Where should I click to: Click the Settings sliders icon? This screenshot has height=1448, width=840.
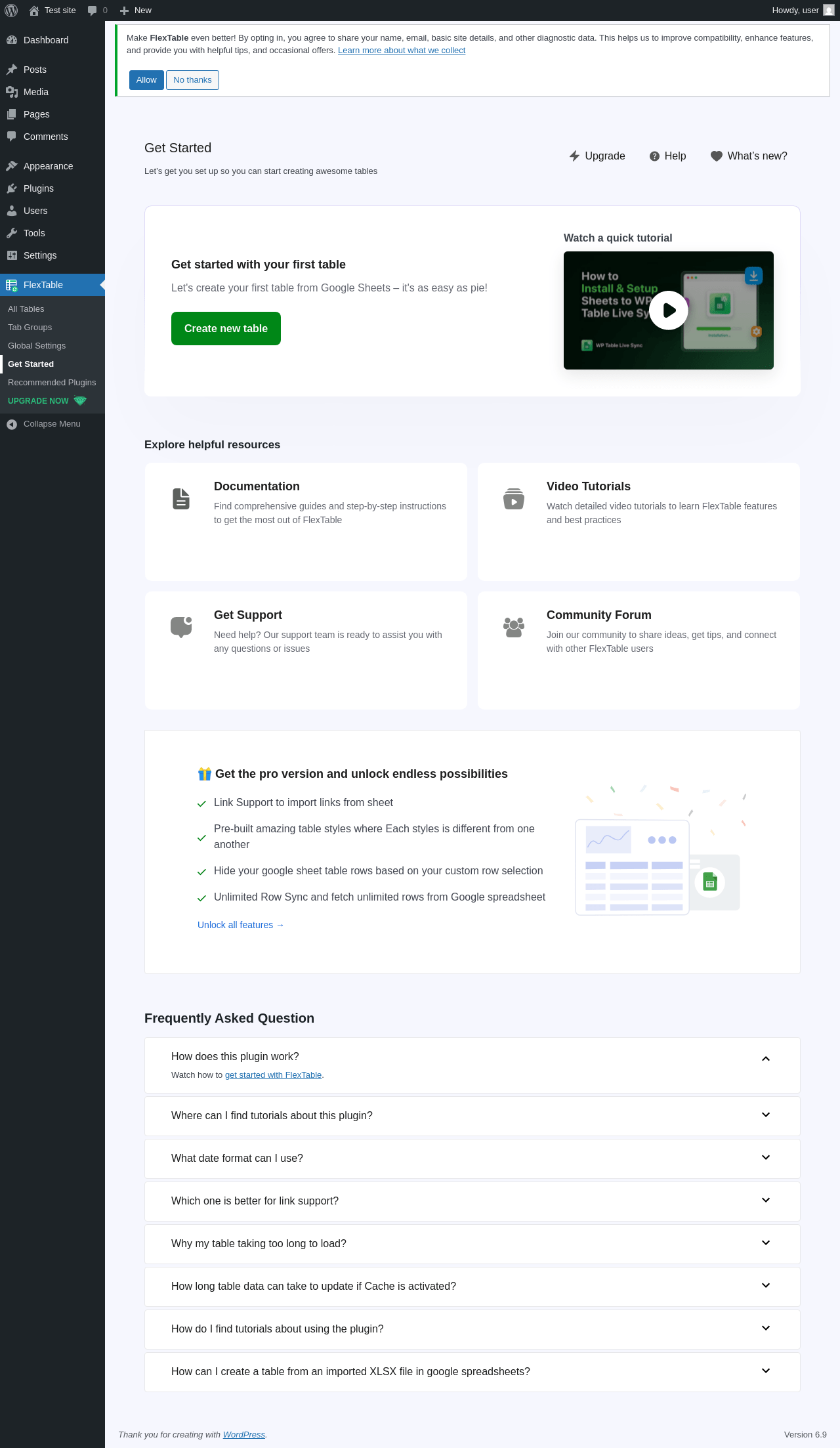12,255
